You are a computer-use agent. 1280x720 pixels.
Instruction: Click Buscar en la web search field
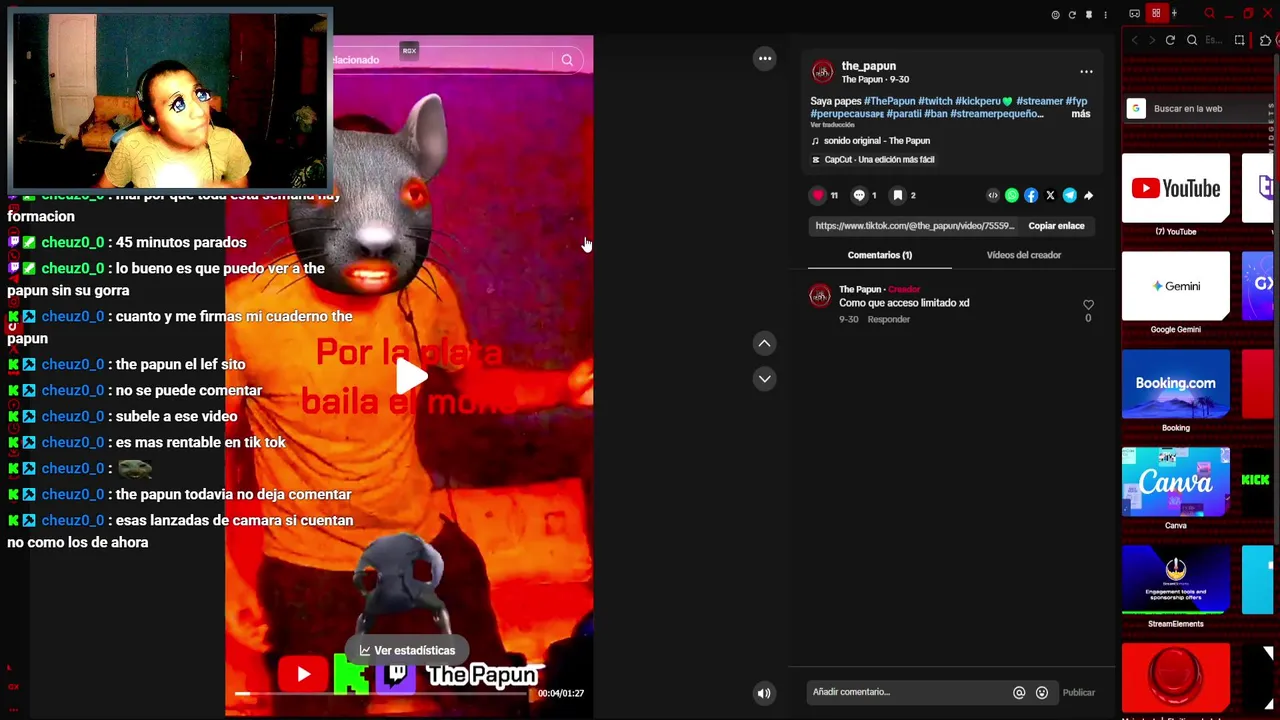[x=1200, y=108]
